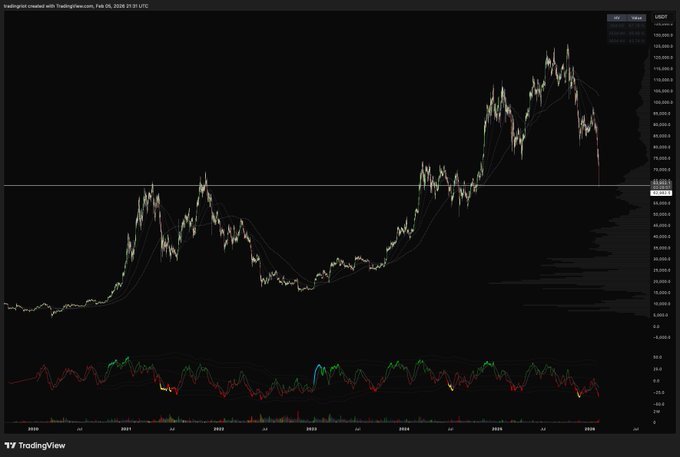Click the 130,000.0 price axis label
This screenshot has height=457, width=680.
click(664, 35)
